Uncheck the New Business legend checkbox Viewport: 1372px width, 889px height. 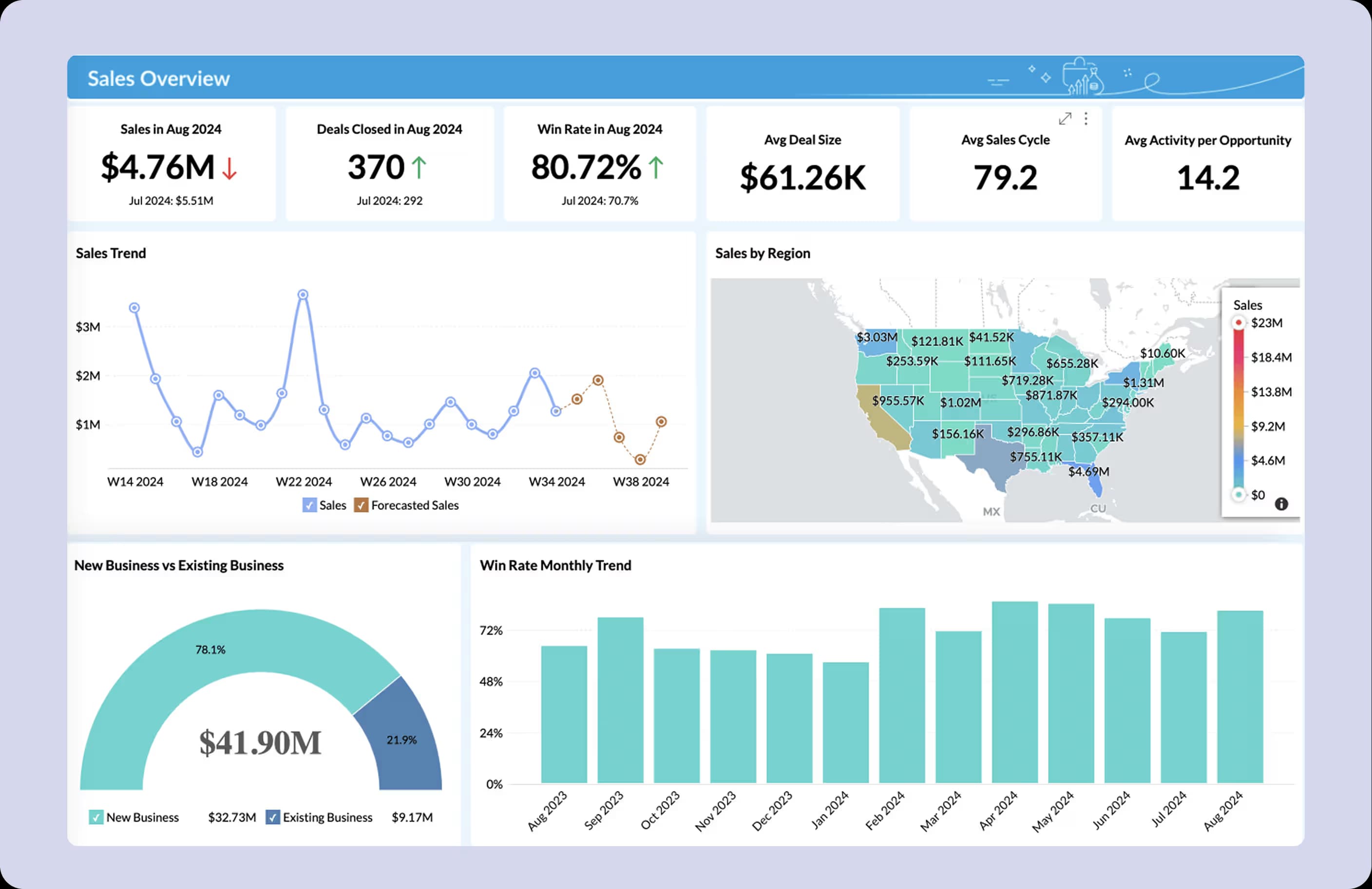click(x=95, y=817)
